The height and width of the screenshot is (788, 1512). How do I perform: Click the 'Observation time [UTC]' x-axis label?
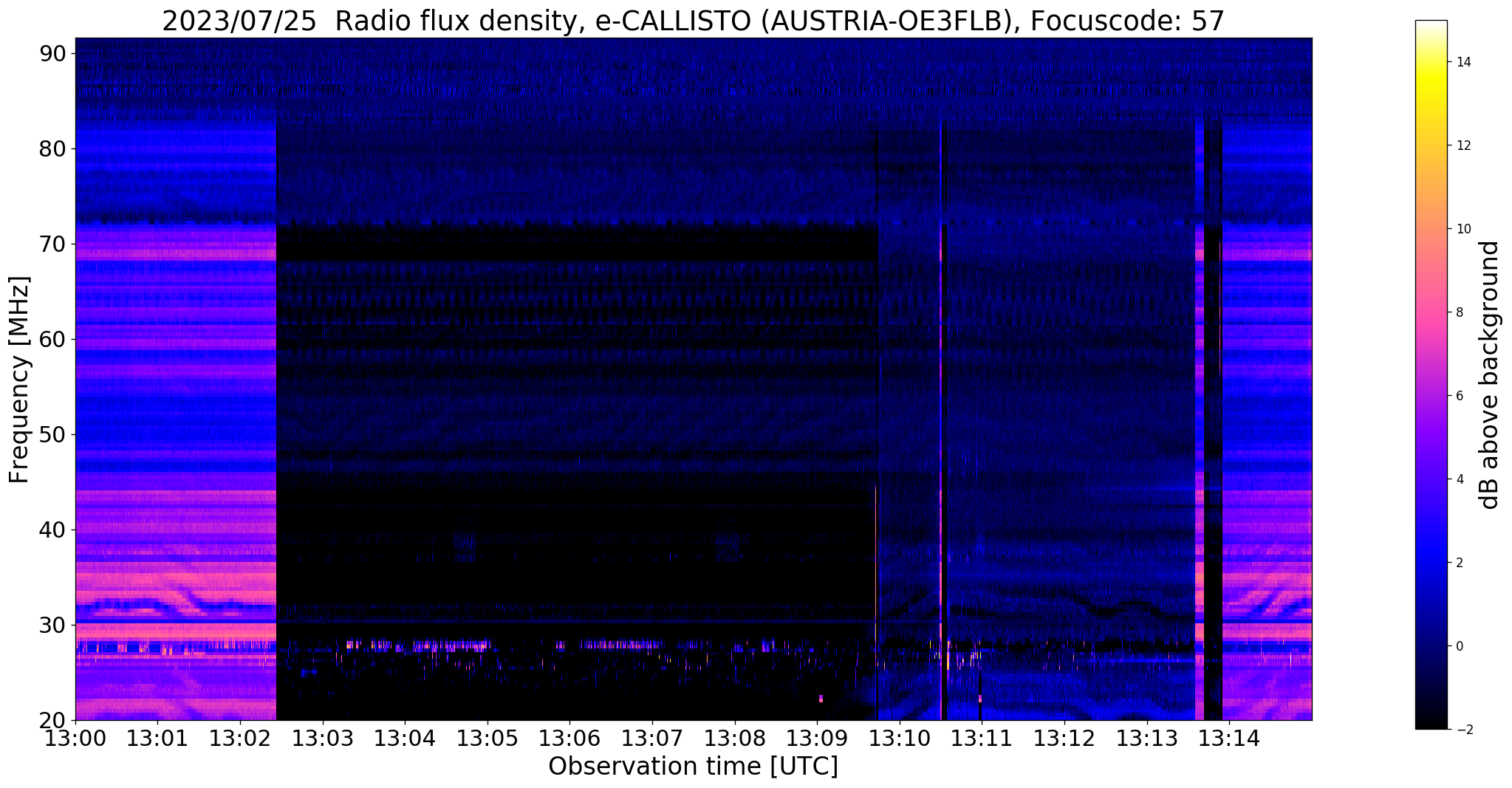(693, 767)
